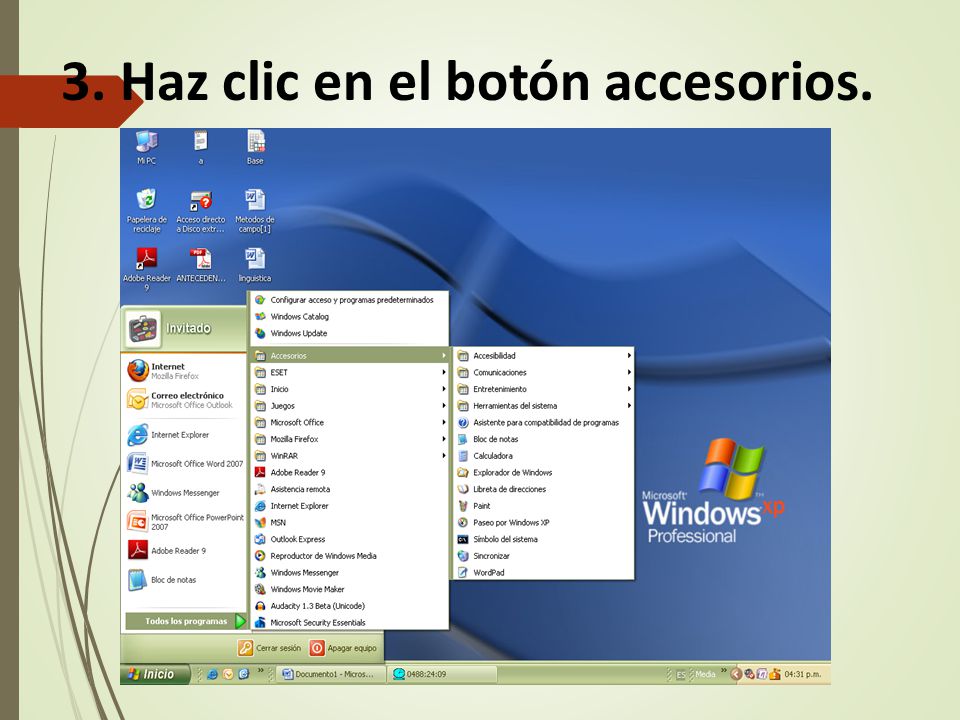Open Outlook Express in programs list
Image resolution: width=960 pixels, height=720 pixels.
tap(350, 539)
